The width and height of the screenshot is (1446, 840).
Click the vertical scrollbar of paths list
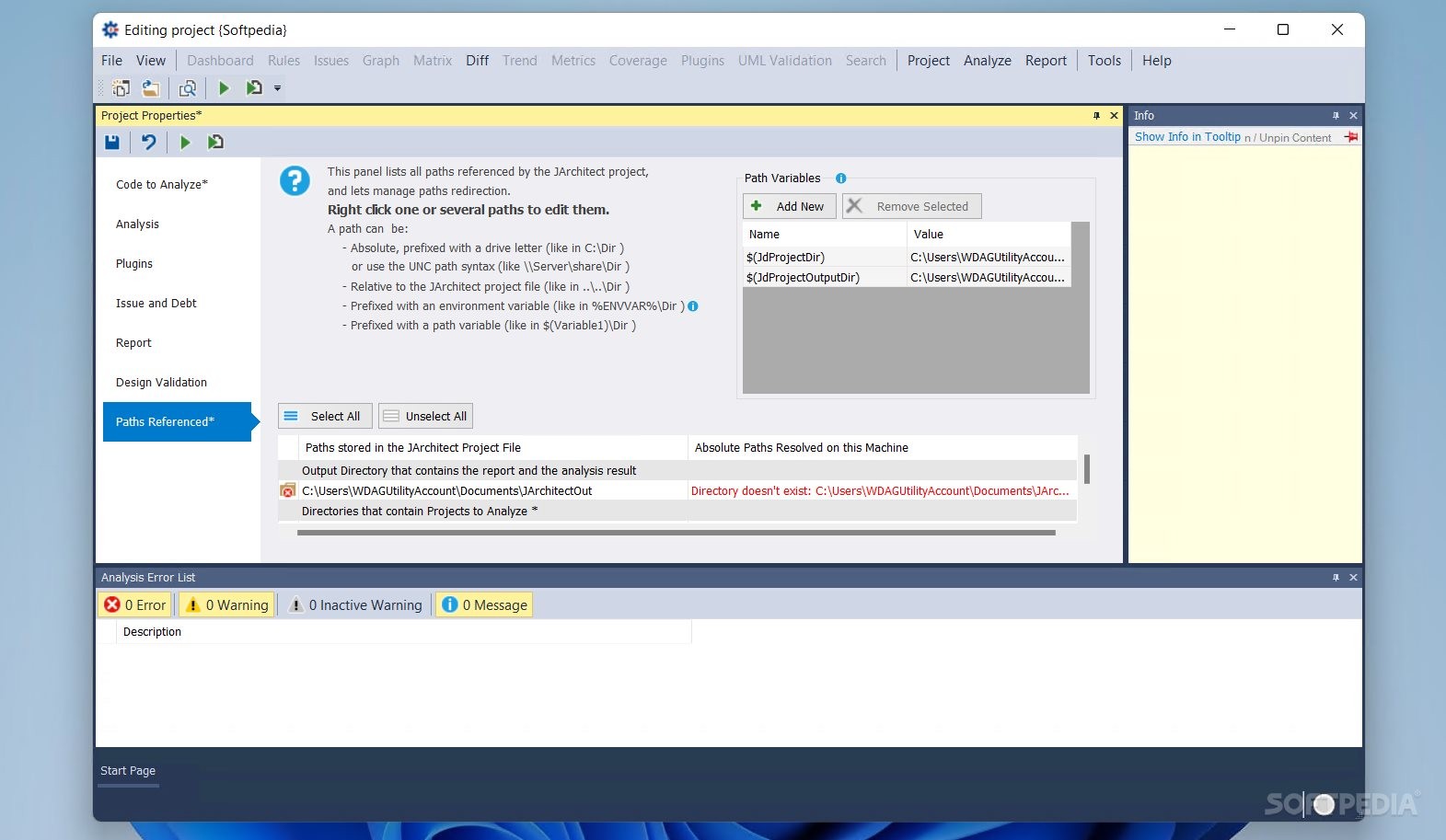(1087, 469)
